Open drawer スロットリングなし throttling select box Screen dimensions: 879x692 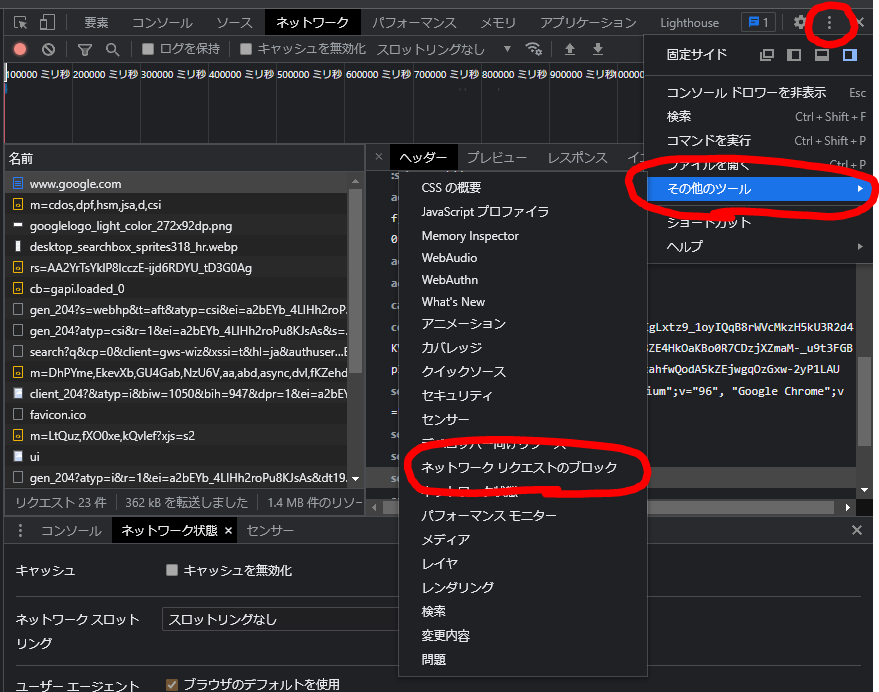pos(280,619)
